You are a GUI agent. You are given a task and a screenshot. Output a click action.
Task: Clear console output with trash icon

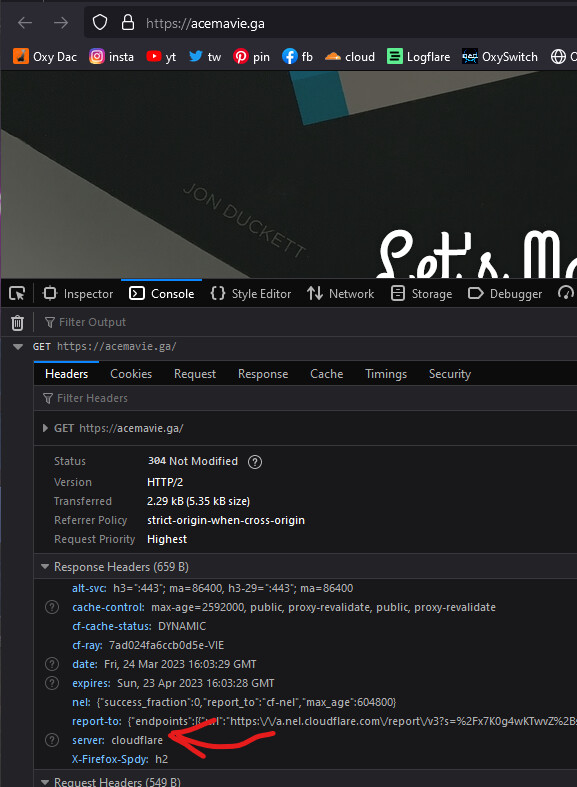[18, 323]
